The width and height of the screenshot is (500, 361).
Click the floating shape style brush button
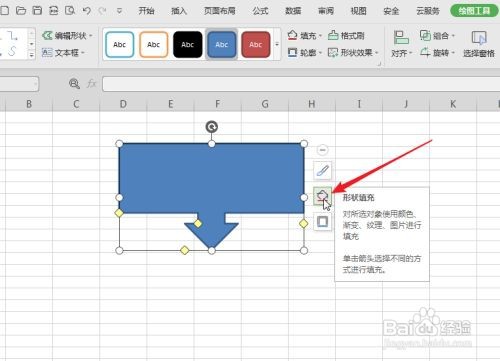pos(322,171)
